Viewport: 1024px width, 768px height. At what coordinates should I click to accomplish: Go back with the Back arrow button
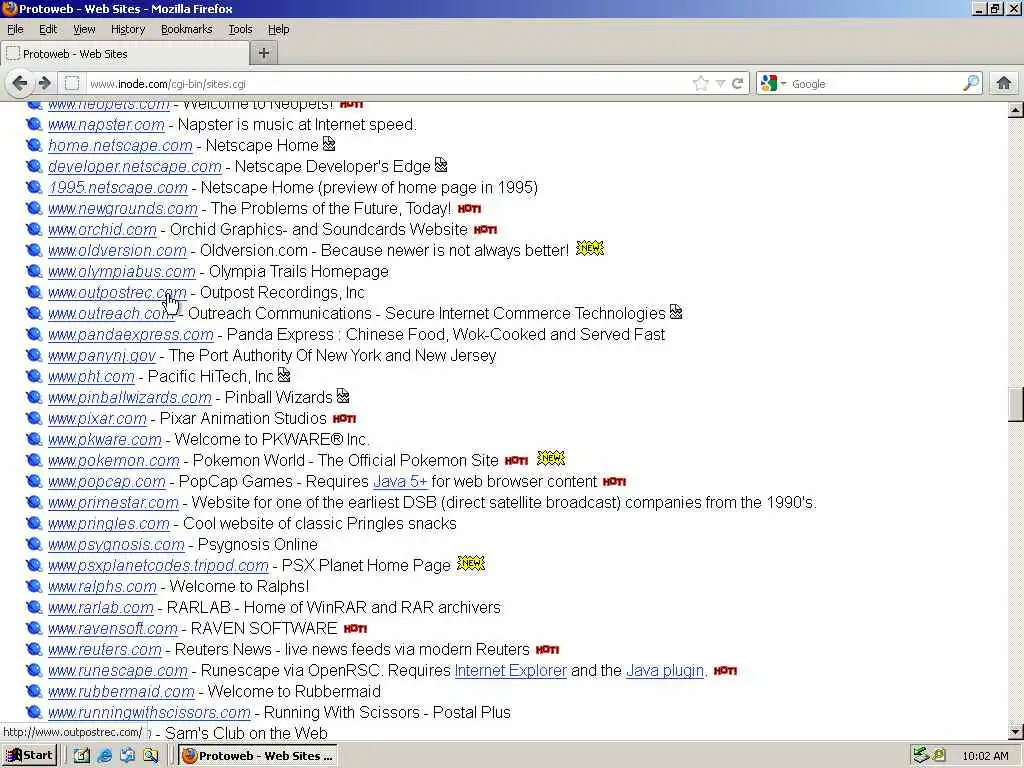click(x=20, y=84)
